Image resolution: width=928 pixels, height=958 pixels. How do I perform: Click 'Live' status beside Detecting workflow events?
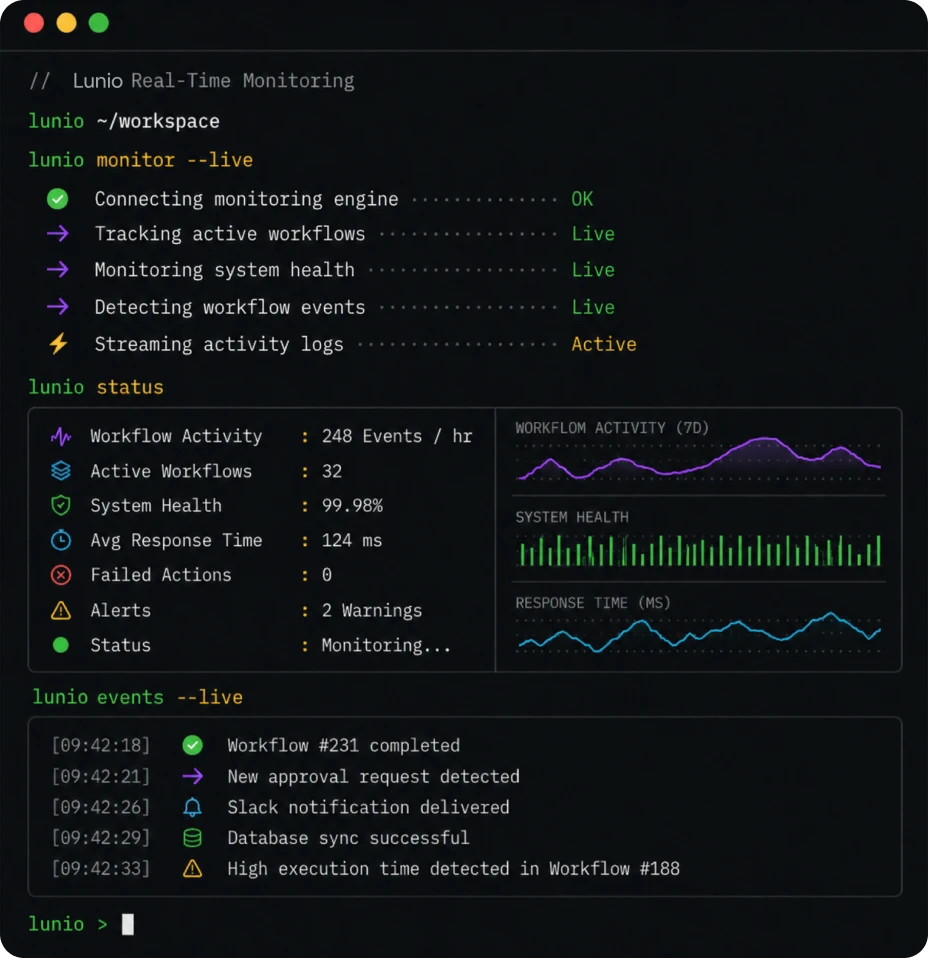click(593, 307)
